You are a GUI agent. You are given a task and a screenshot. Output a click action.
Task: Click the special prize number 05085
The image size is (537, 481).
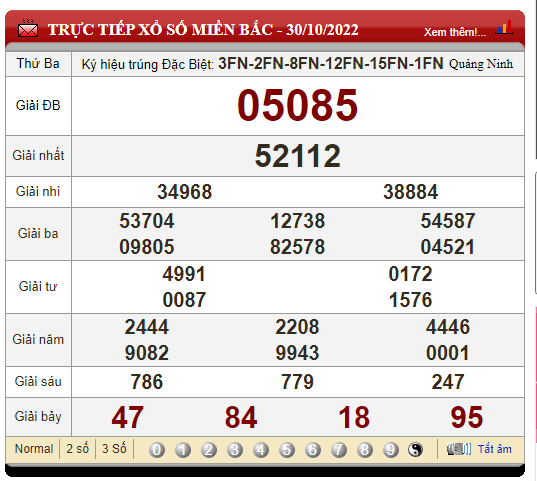pyautogui.click(x=297, y=105)
